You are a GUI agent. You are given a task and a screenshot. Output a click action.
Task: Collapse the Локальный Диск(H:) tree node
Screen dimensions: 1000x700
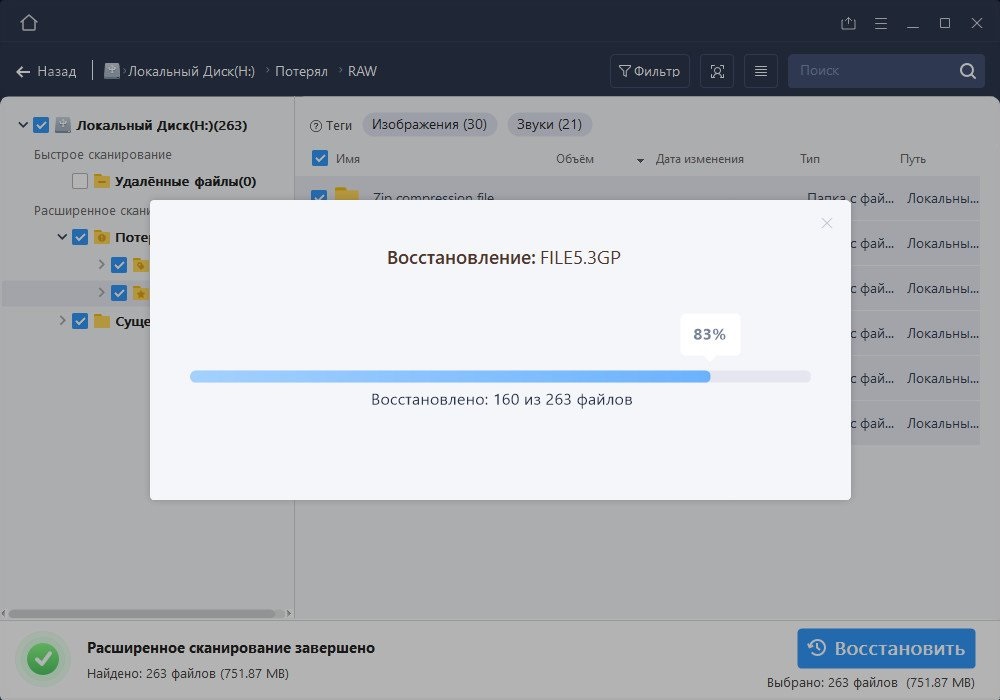[x=23, y=125]
